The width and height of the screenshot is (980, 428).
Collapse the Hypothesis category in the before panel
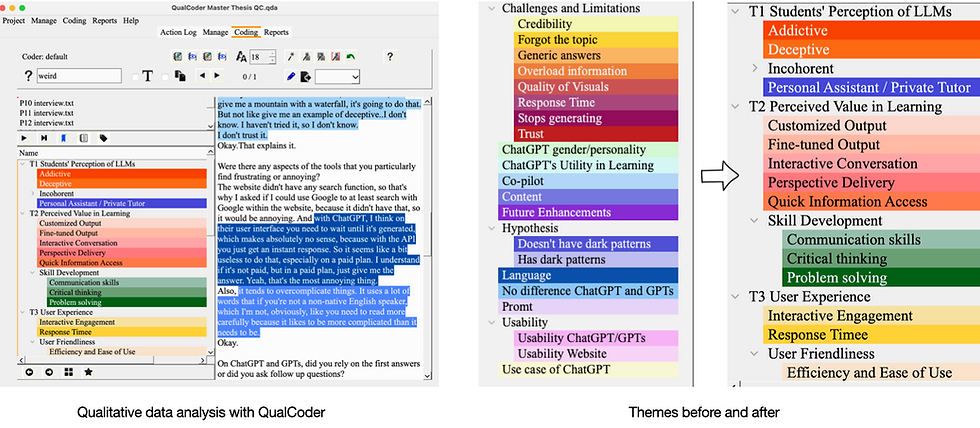492,228
